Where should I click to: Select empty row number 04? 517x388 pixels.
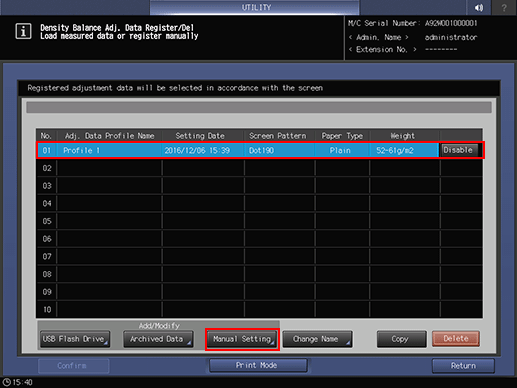pyautogui.click(x=259, y=203)
